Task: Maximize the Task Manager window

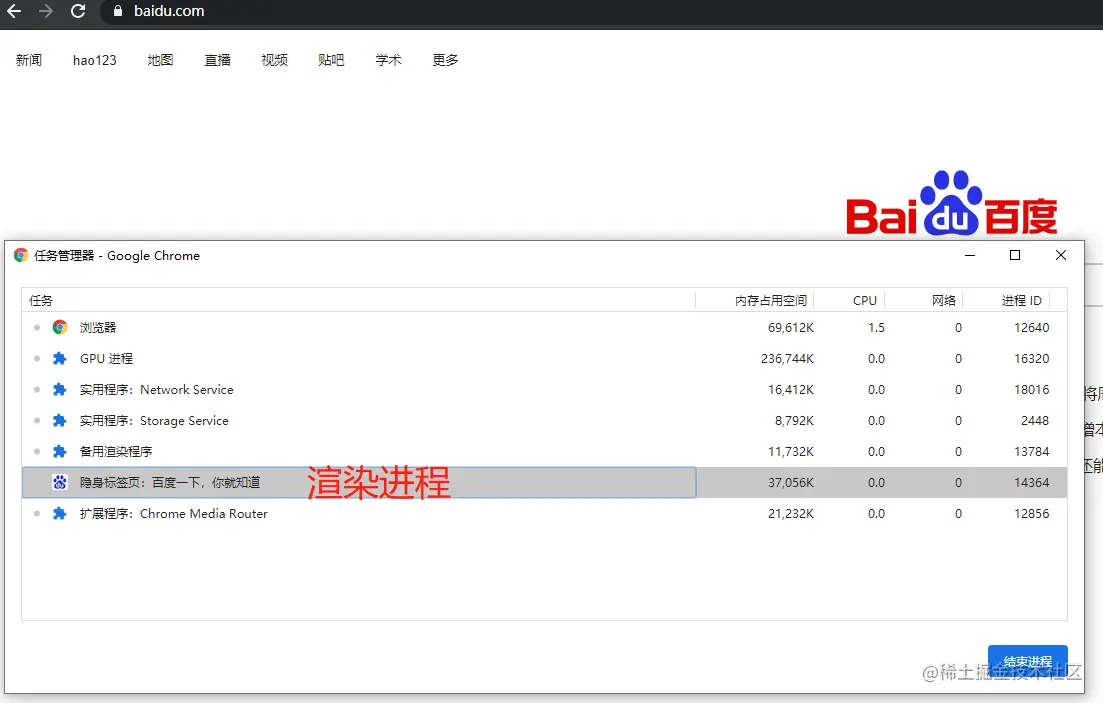Action: 1015,255
